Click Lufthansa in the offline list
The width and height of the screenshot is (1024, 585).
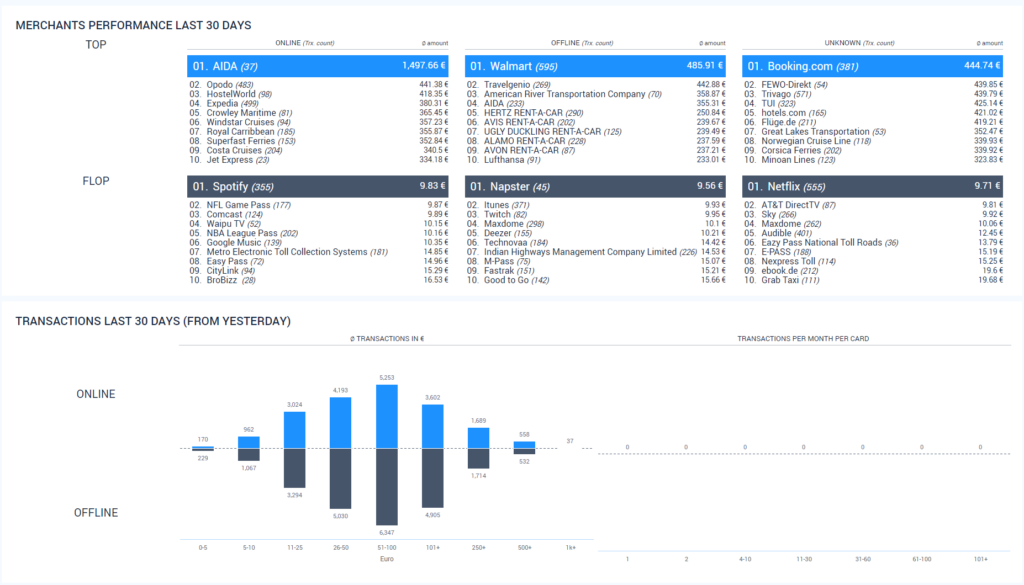click(595, 160)
